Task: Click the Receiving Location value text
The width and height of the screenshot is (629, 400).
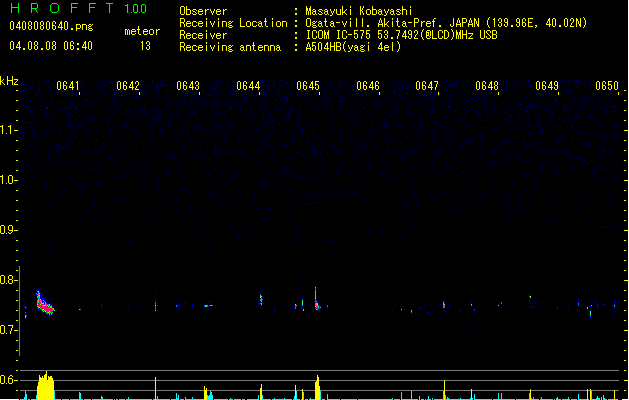Action: 446,23
